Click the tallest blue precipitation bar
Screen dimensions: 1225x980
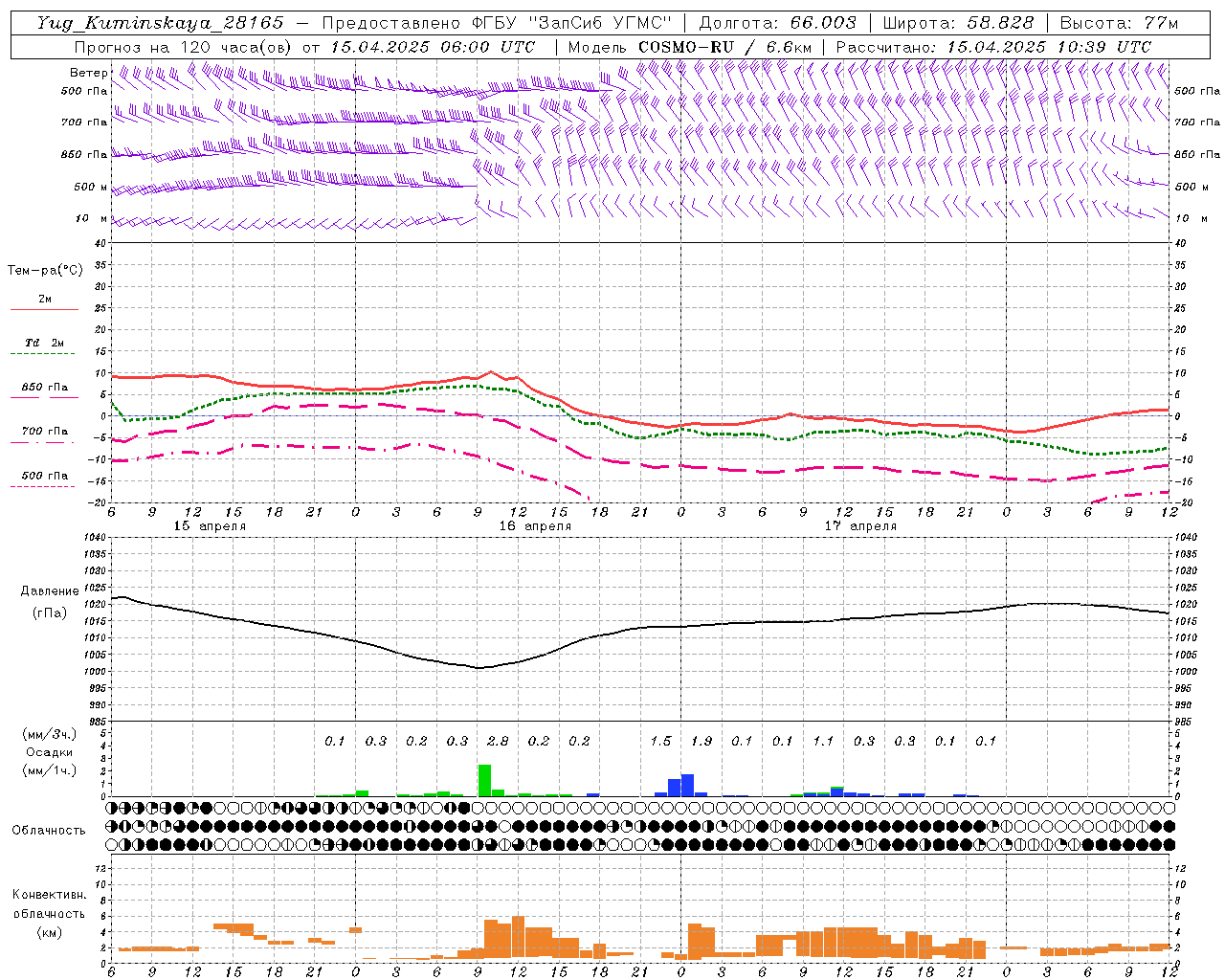[687, 785]
